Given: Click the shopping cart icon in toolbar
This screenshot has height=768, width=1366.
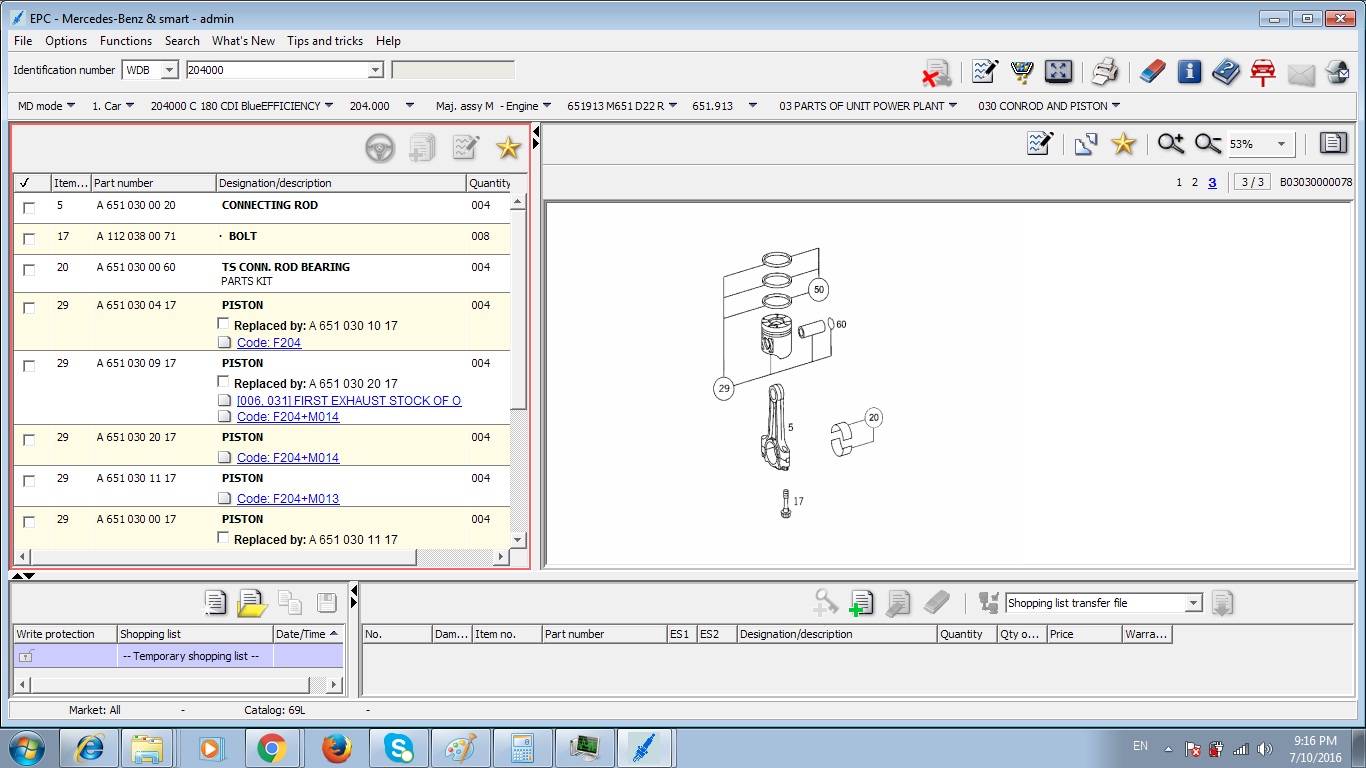Looking at the screenshot, I should pyautogui.click(x=1022, y=71).
